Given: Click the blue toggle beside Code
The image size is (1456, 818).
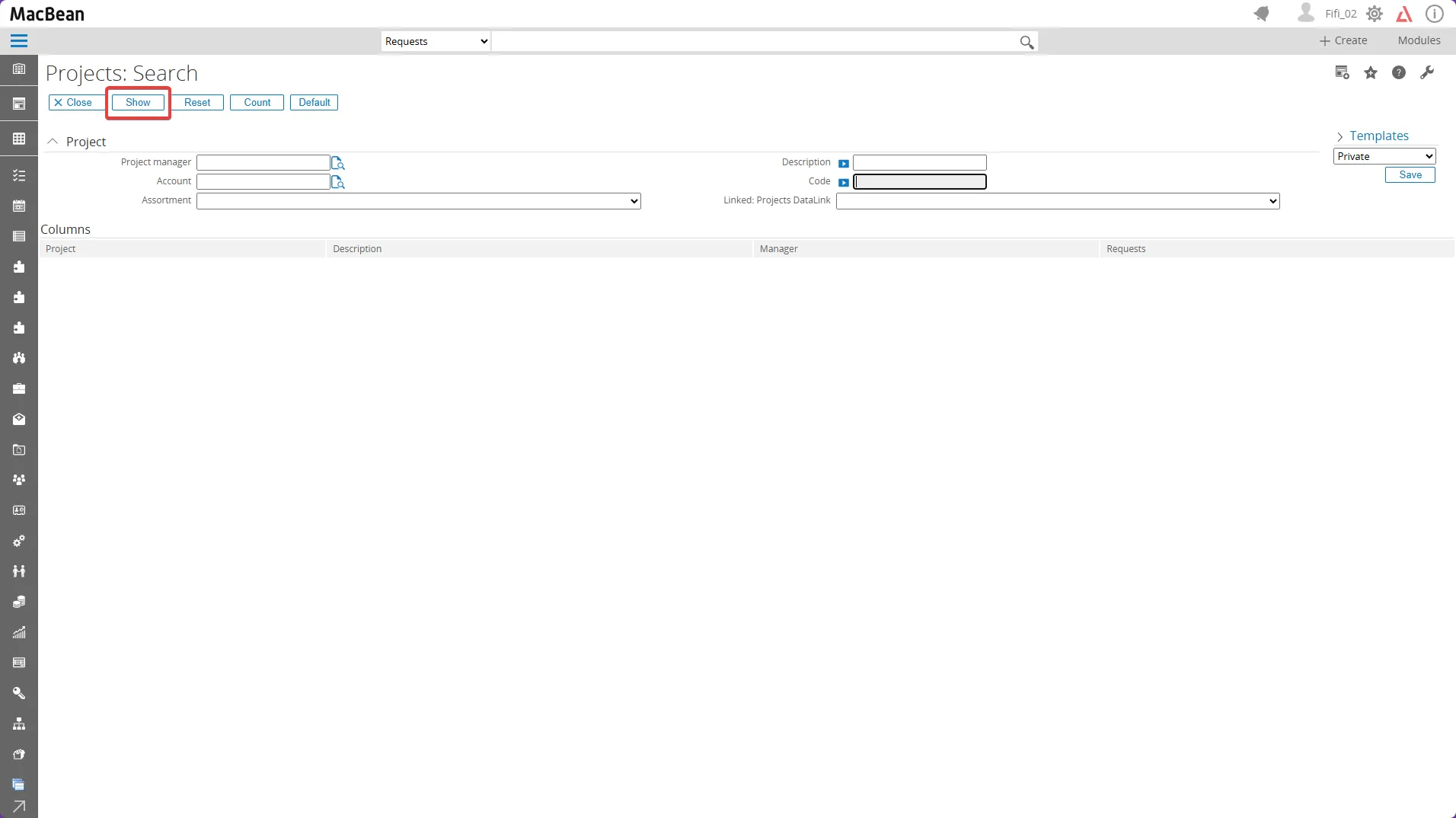Looking at the screenshot, I should pos(844,182).
